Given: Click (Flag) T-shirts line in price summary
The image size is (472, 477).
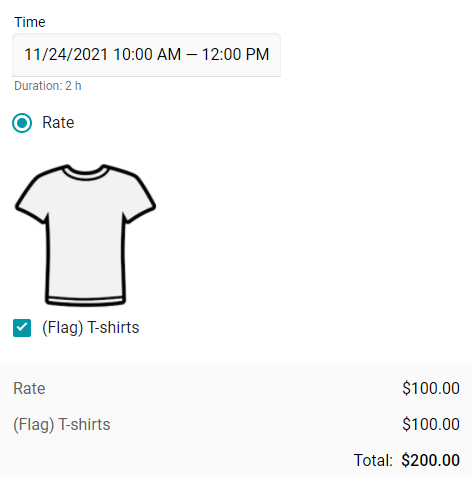Looking at the screenshot, I should click(62, 425).
